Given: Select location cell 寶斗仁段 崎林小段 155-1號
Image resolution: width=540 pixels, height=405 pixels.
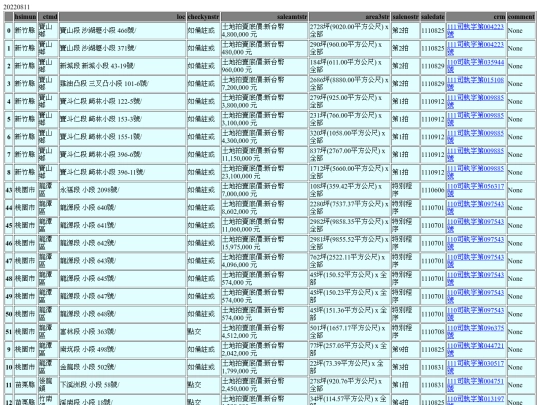Looking at the screenshot, I should point(123,137).
